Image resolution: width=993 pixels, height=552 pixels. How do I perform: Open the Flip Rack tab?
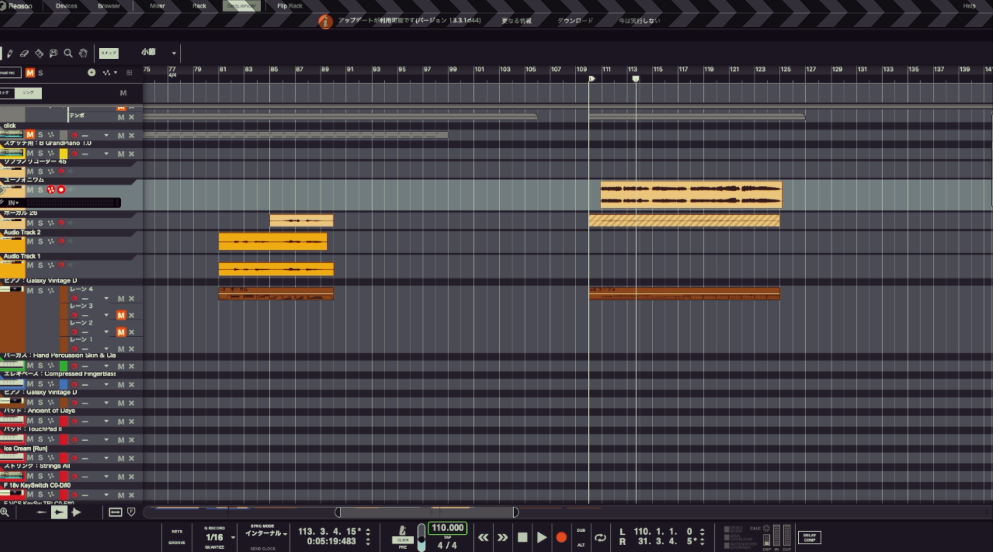289,5
